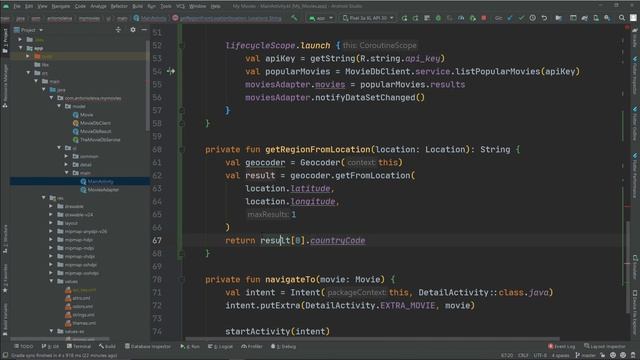Click the Apply Code Changes icon
Screen dimensions: 640x360
click(427, 18)
